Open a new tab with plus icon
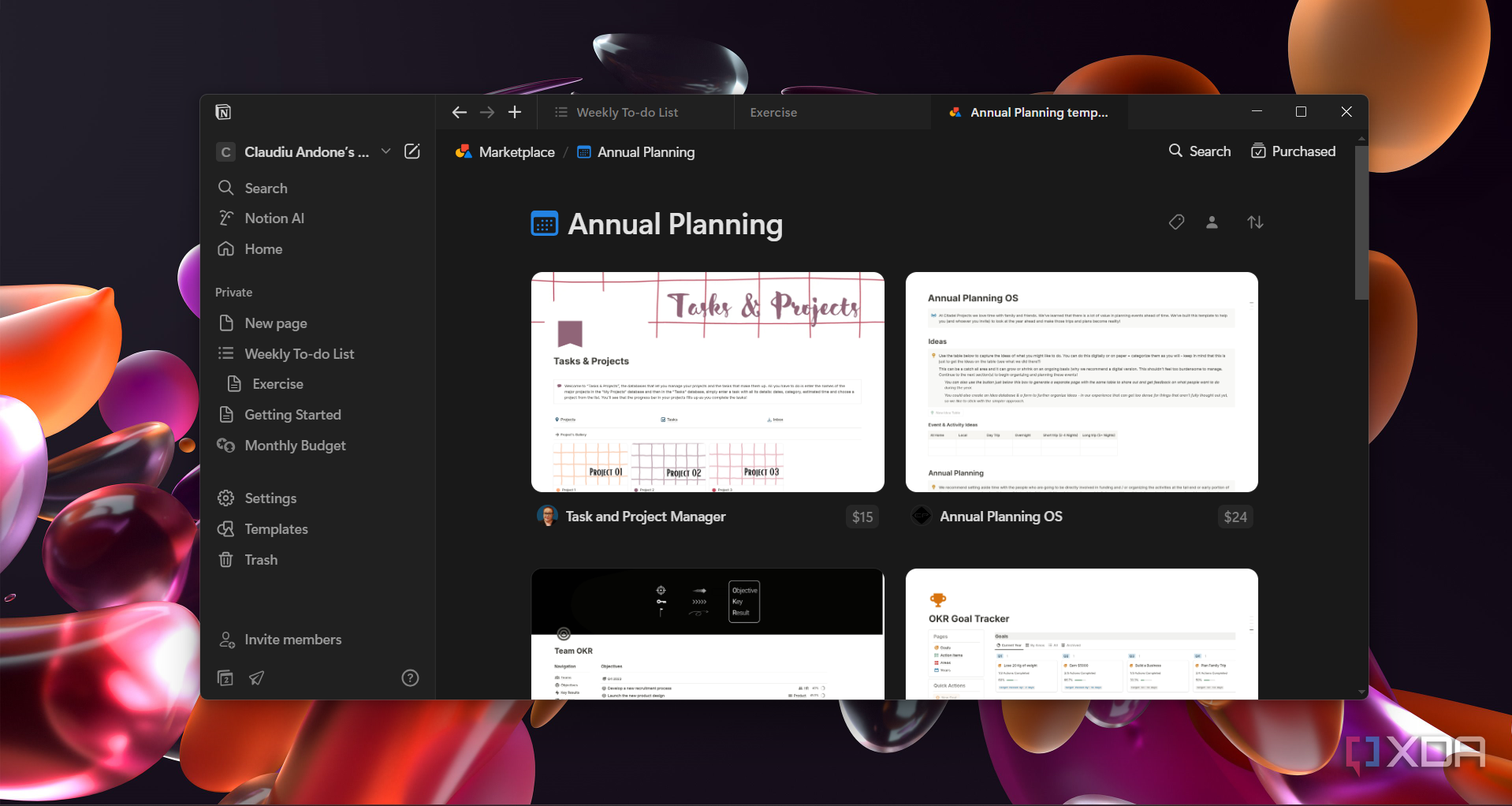The height and width of the screenshot is (806, 1512). tap(515, 112)
